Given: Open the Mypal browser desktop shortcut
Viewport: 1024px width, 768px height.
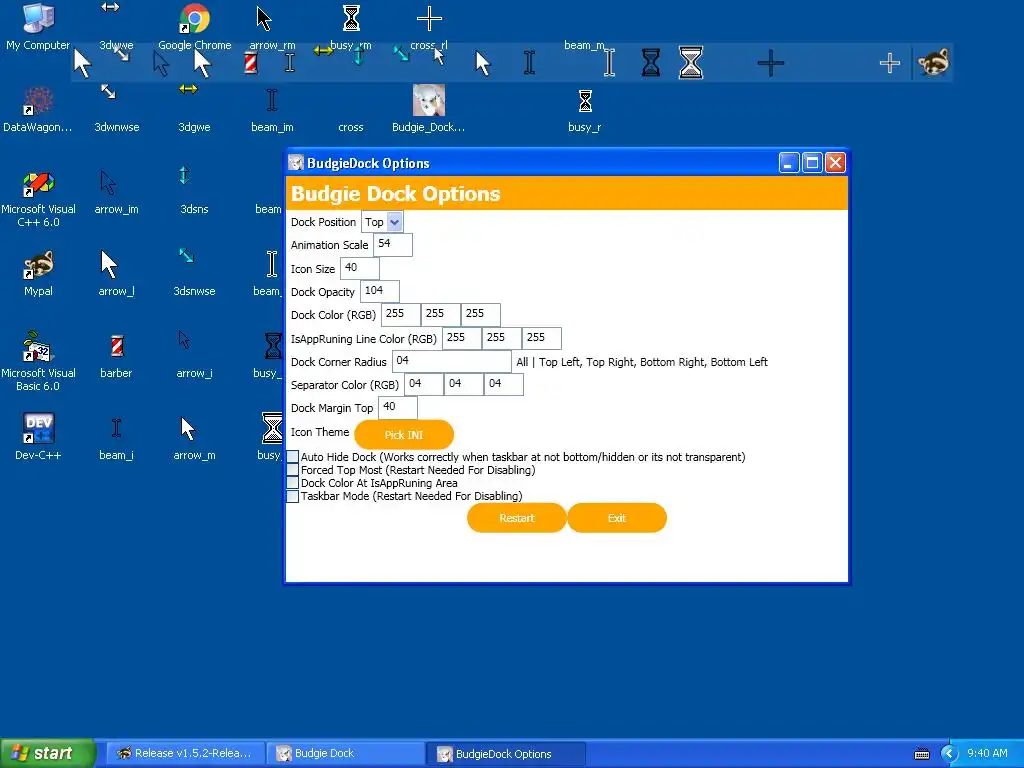Looking at the screenshot, I should pyautogui.click(x=38, y=274).
